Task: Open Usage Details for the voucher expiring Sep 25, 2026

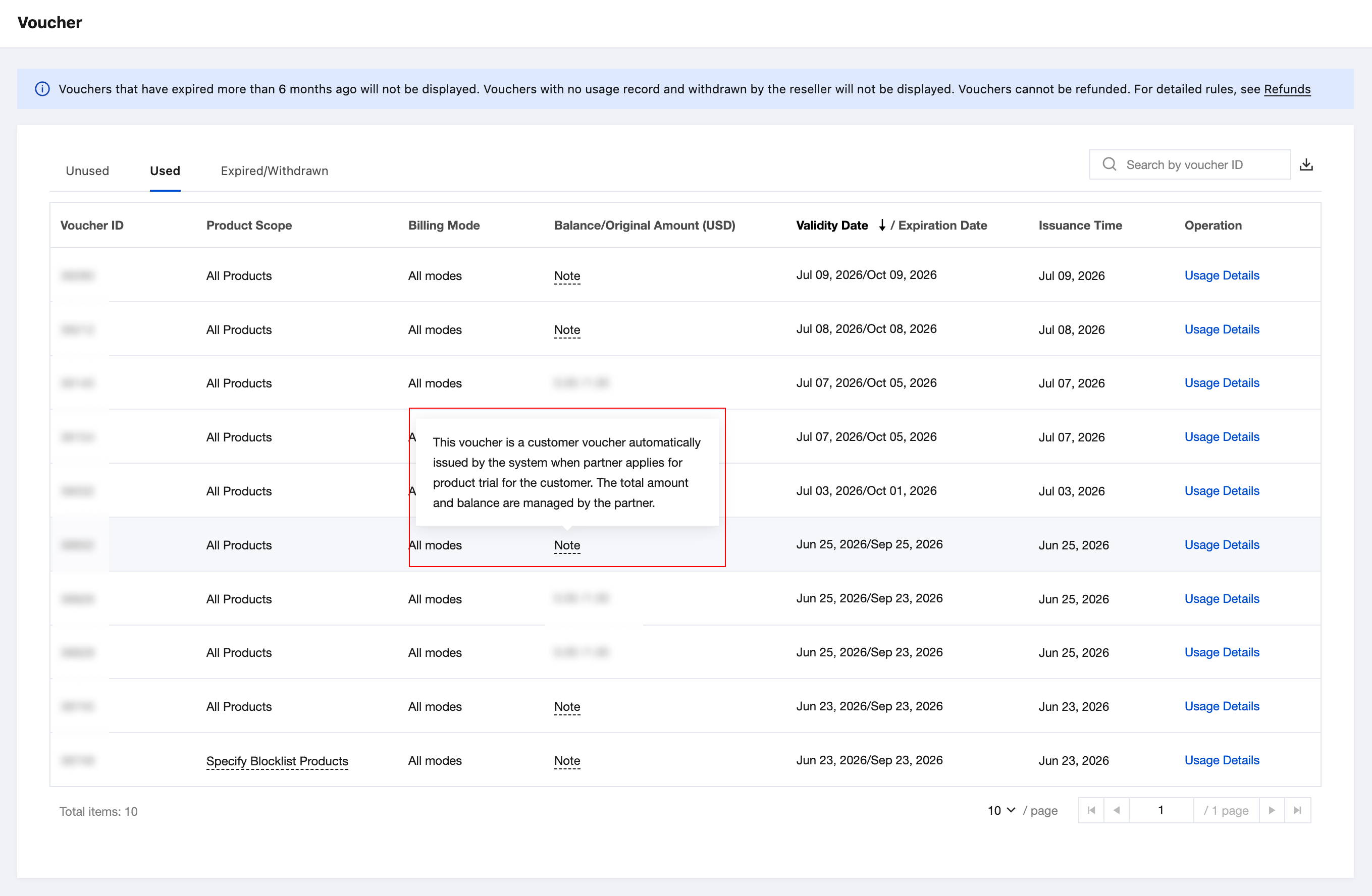Action: [x=1222, y=544]
